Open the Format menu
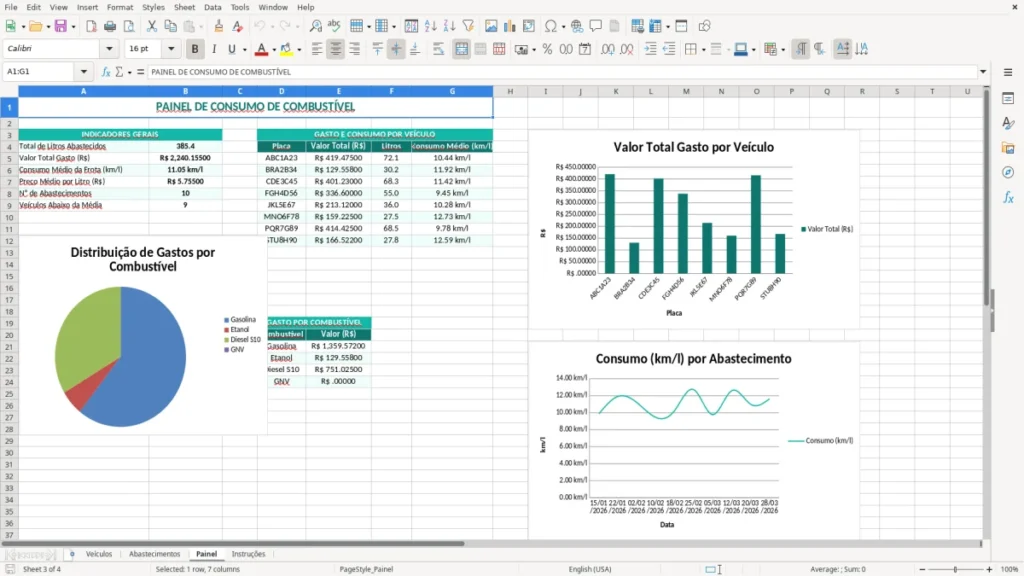 (x=120, y=7)
